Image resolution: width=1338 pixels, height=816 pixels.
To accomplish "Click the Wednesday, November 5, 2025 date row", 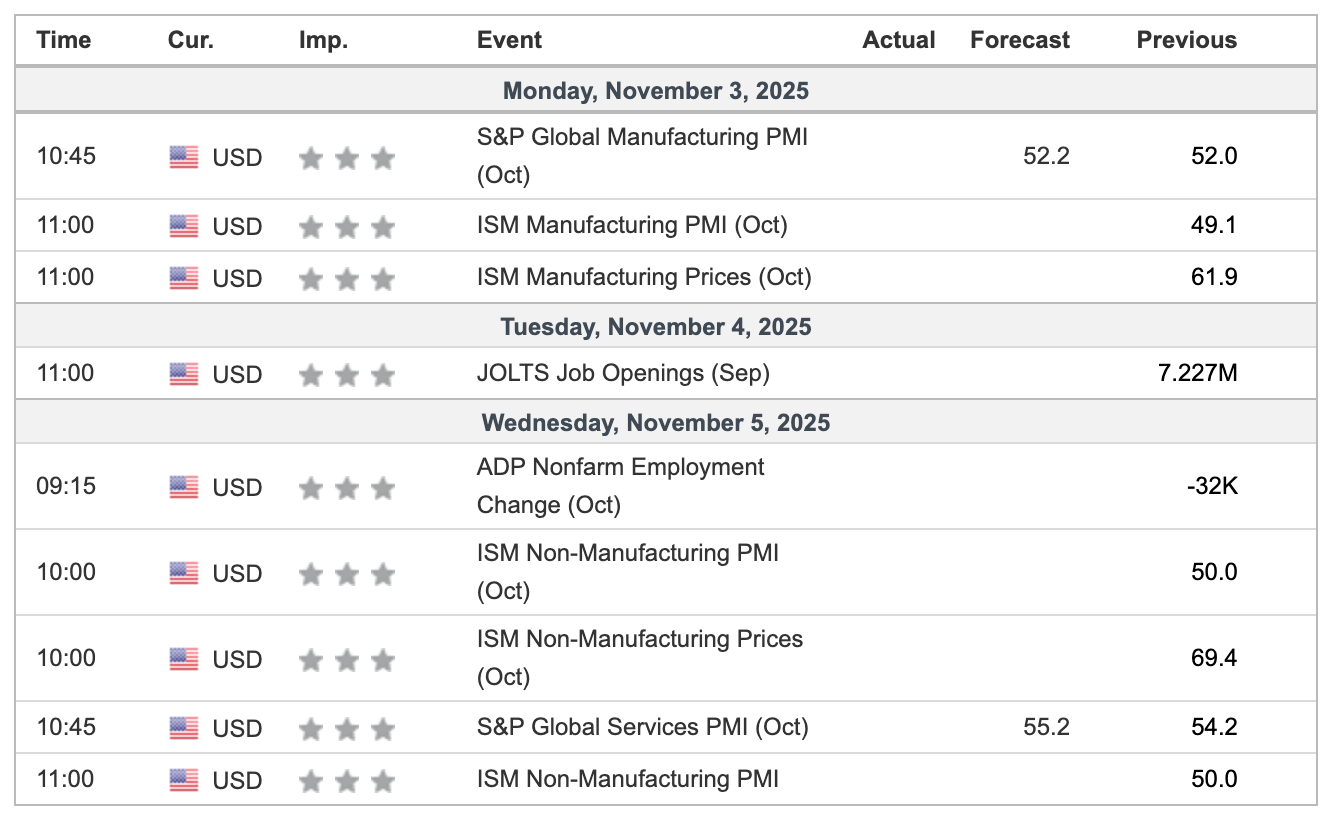I will click(x=655, y=423).
